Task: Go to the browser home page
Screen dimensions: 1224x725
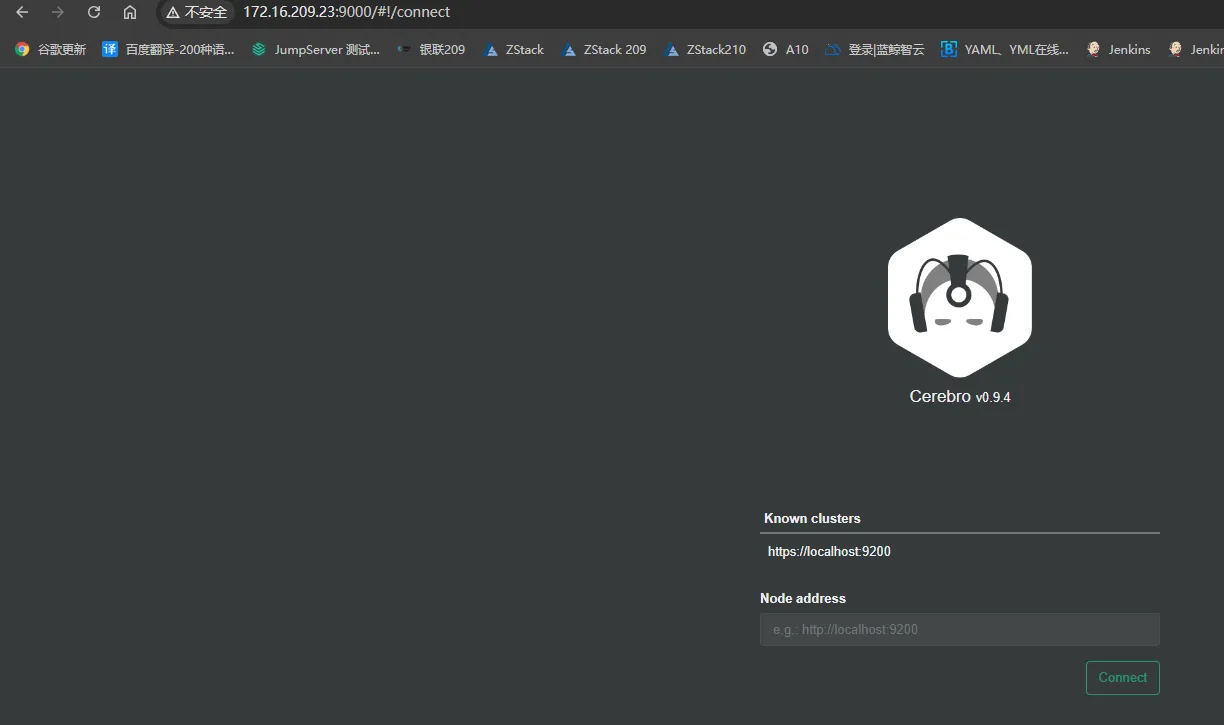Action: coord(130,12)
